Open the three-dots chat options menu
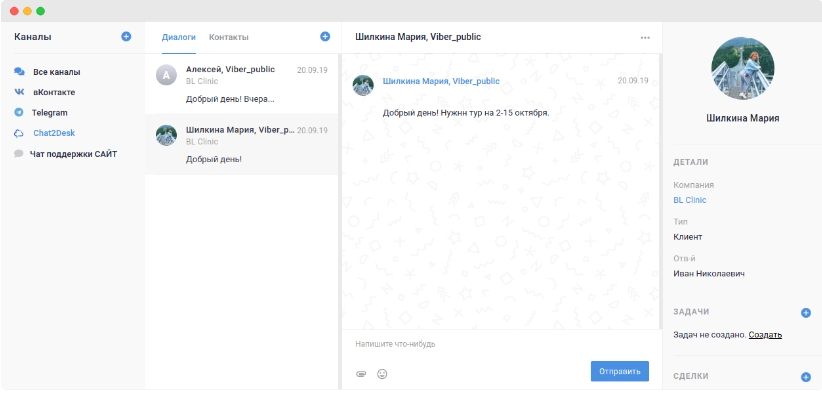Image resolution: width=822 pixels, height=394 pixels. click(645, 38)
